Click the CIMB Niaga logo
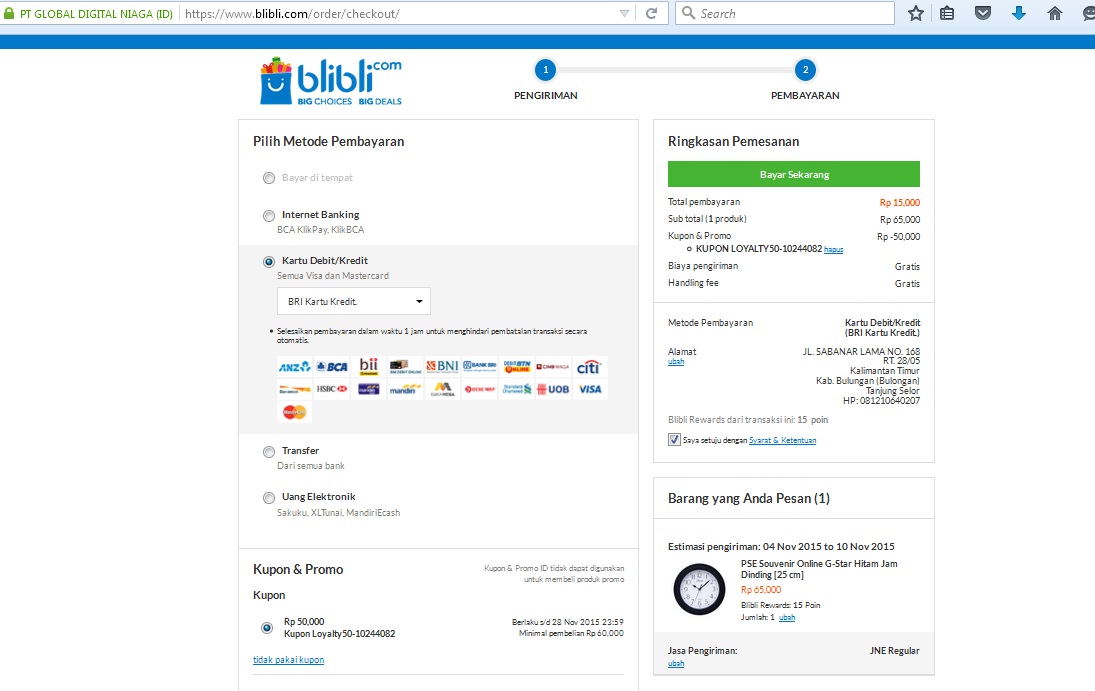The width and height of the screenshot is (1095, 691). coord(553,367)
